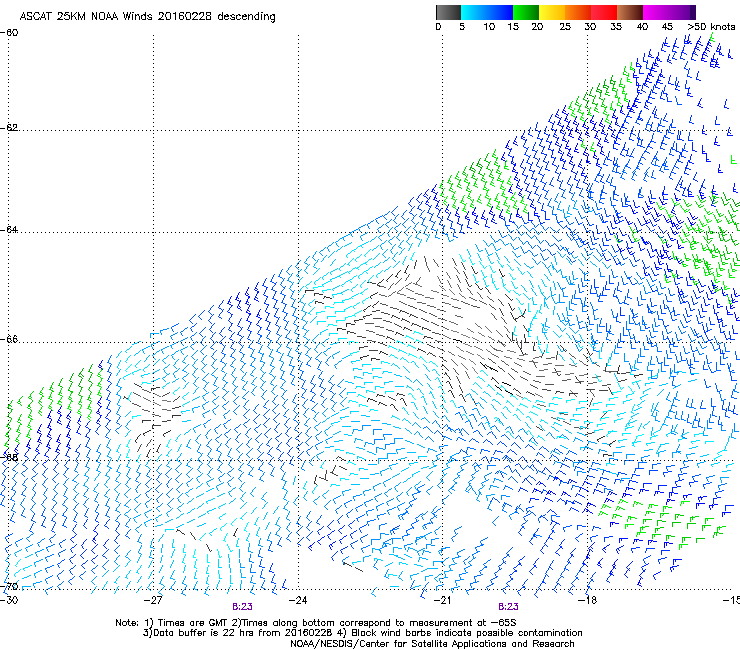The image size is (740, 650).
Task: Click the purple time label between -27 and -24
Action: coord(242,607)
